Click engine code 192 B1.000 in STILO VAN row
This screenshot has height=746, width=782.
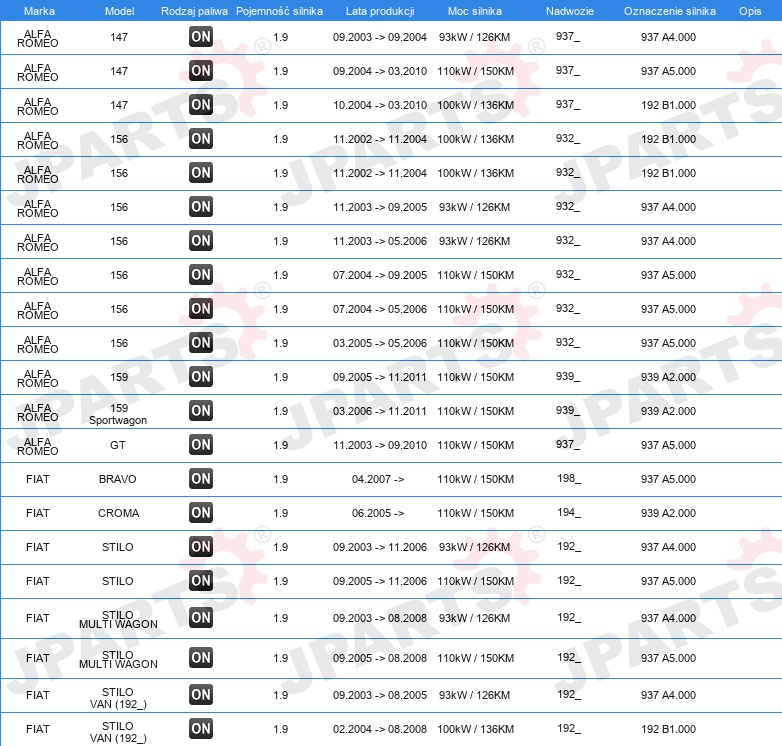point(668,729)
